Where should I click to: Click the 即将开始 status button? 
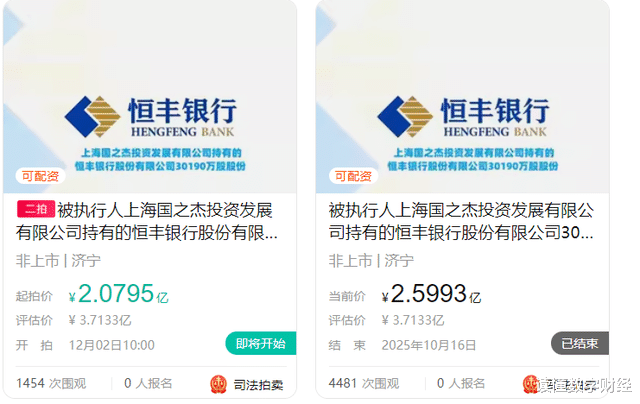click(x=261, y=343)
